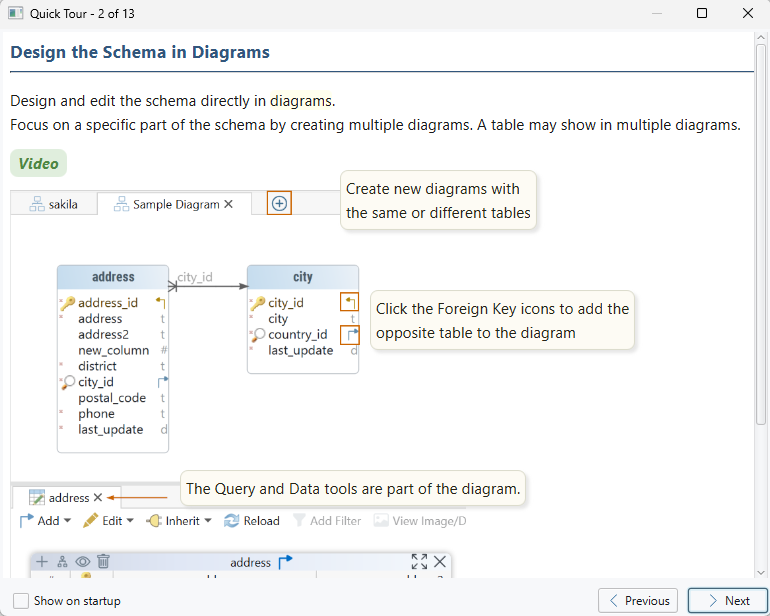The width and height of the screenshot is (770, 616).
Task: Select the new_column column
Action: click(113, 350)
